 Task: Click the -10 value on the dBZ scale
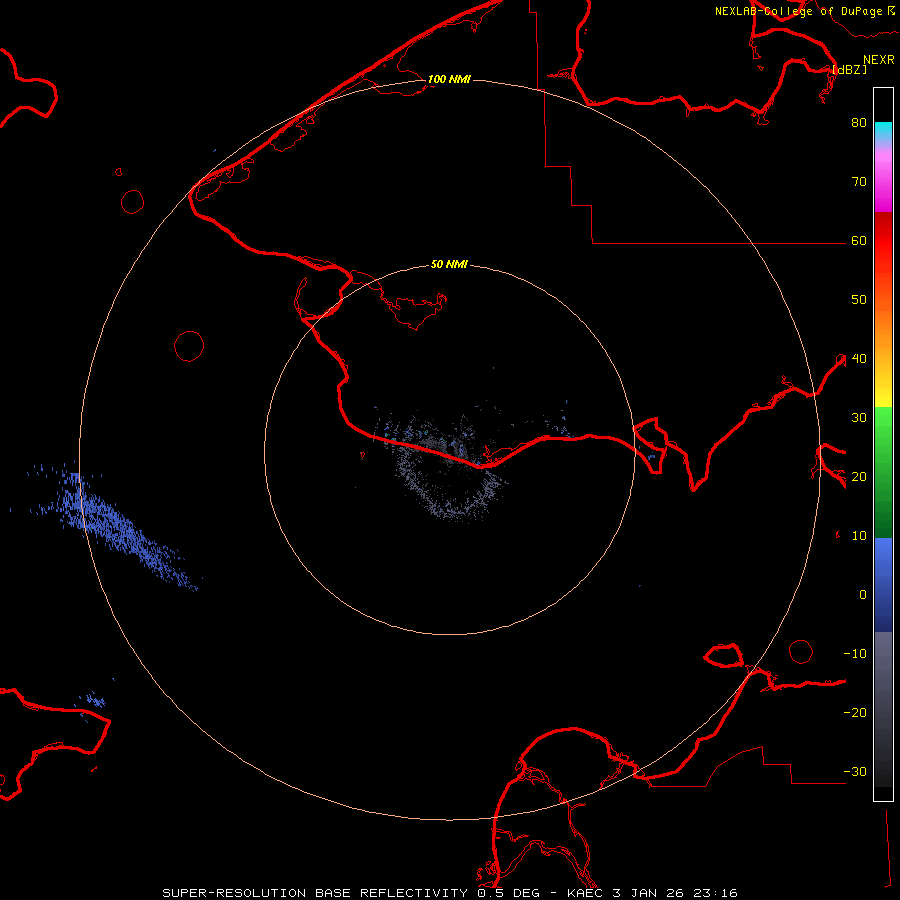(855, 654)
